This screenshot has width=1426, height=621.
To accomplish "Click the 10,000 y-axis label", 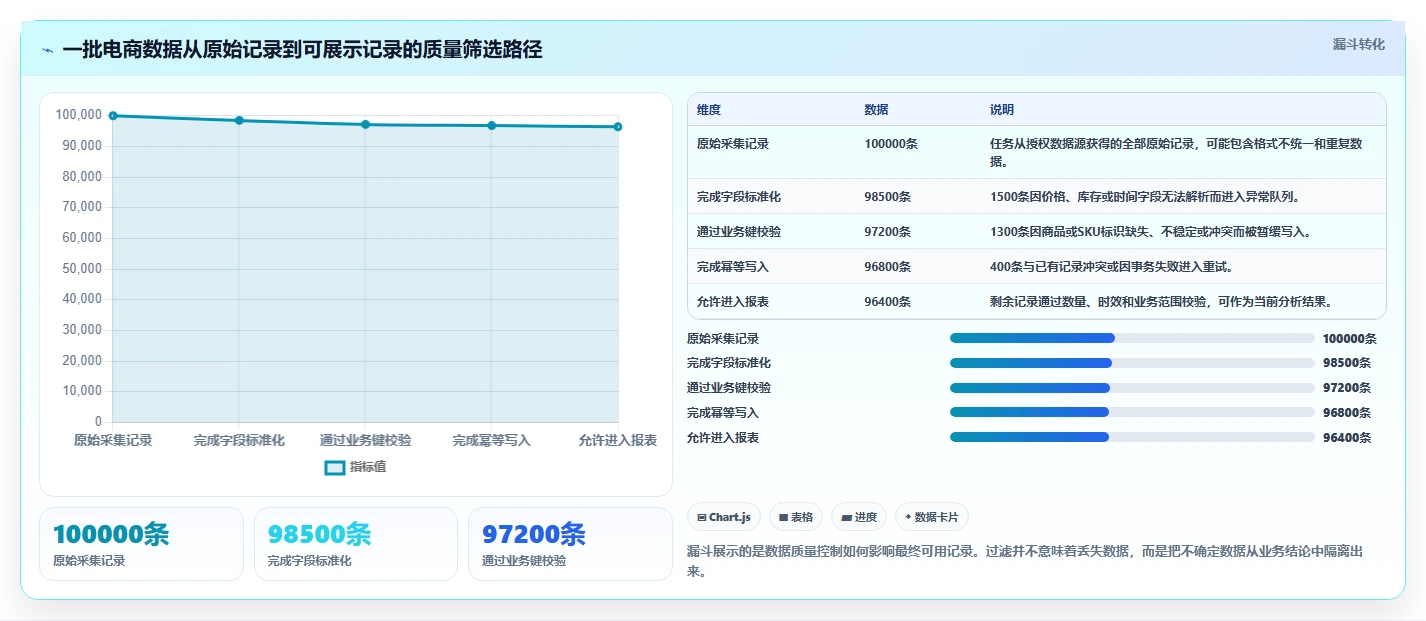I will click(82, 391).
